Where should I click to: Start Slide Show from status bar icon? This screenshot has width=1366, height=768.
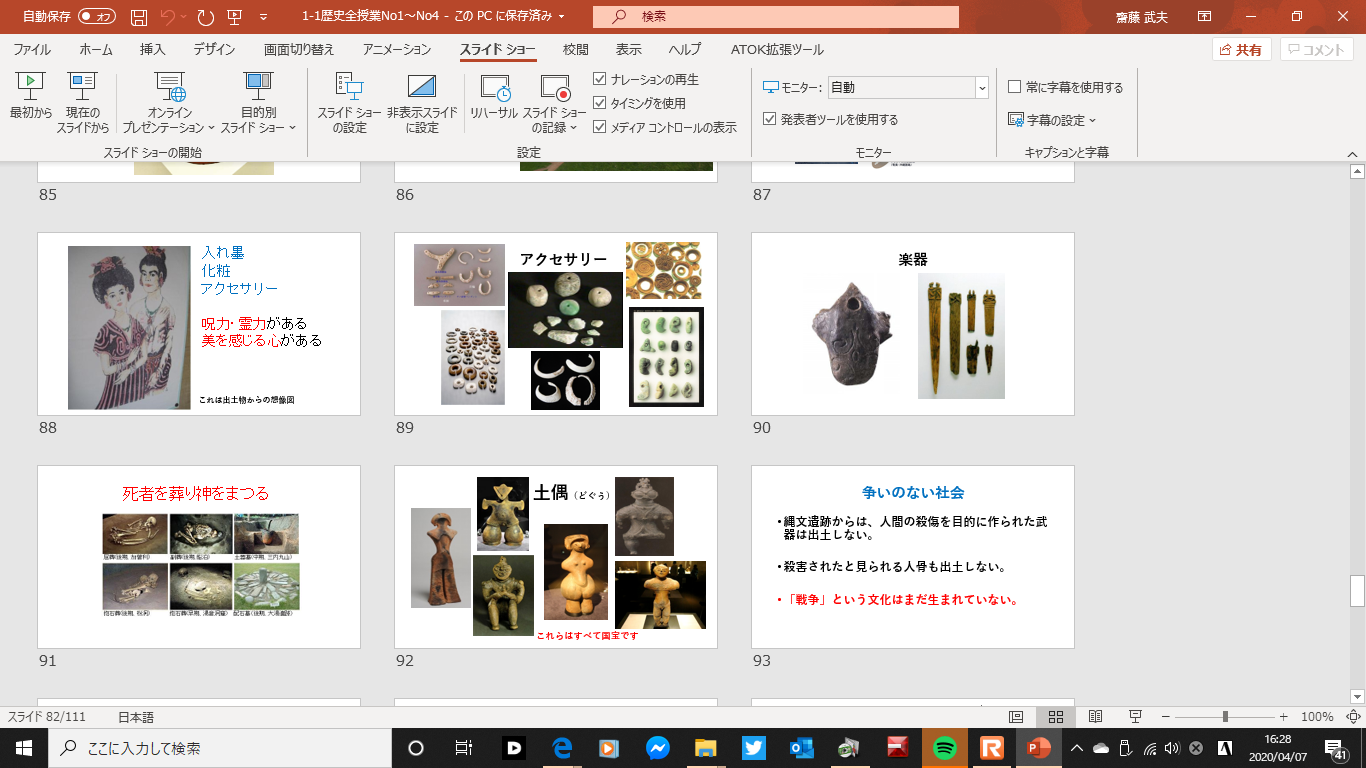1135,717
